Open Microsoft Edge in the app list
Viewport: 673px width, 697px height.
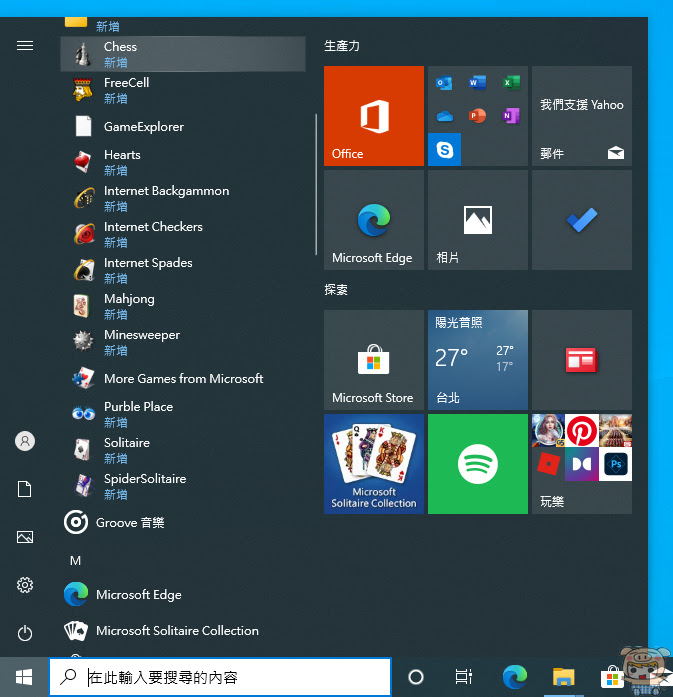click(183, 594)
